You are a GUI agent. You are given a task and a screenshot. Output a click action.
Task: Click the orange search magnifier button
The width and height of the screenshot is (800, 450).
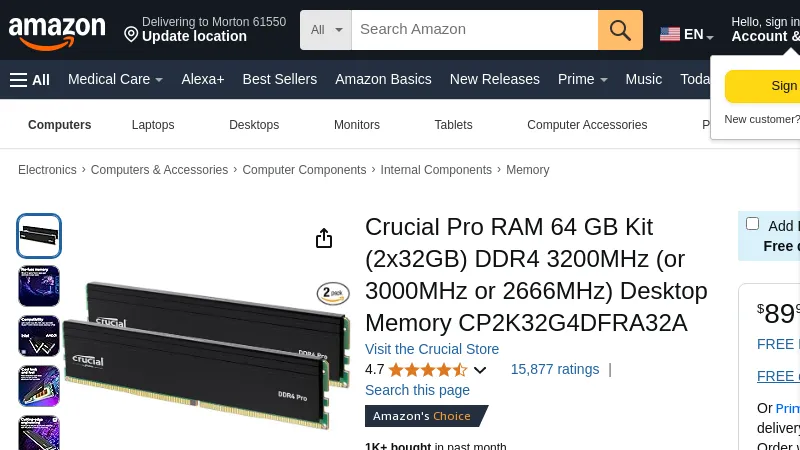coord(620,30)
